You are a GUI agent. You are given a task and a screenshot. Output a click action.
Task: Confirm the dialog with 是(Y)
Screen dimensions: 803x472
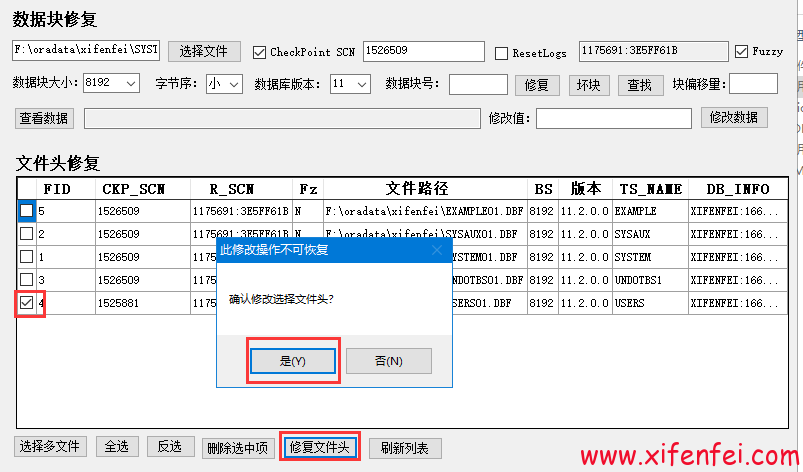[x=293, y=361]
